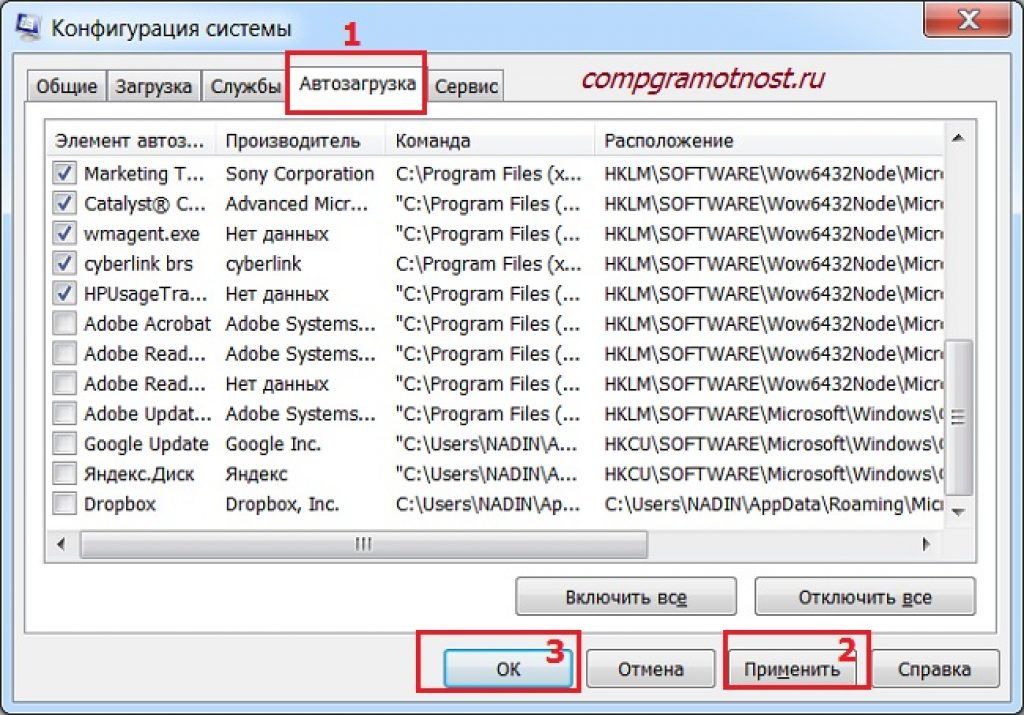The image size is (1024, 715).
Task: Sort by Расположение column header
Action: (769, 140)
